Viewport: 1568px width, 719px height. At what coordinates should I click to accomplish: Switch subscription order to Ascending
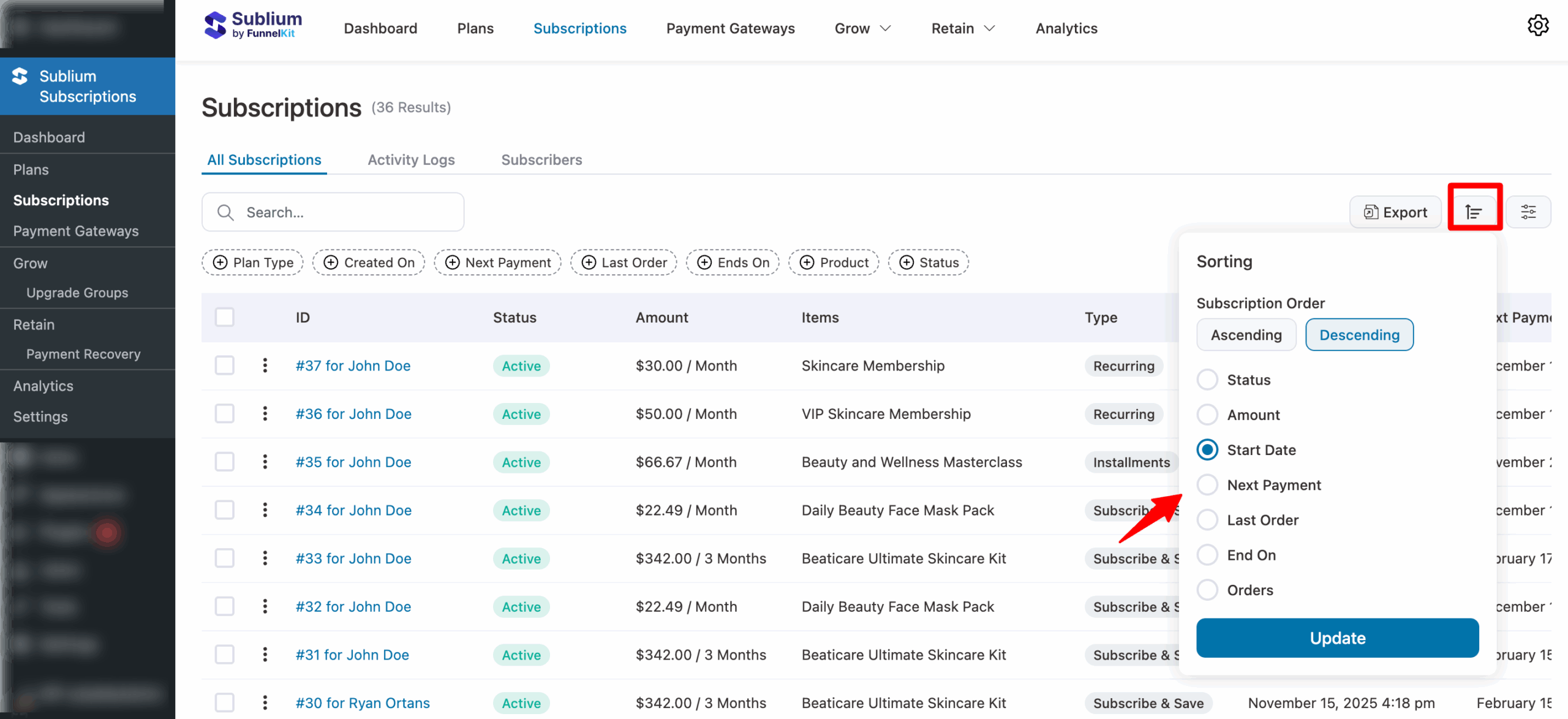coord(1246,334)
